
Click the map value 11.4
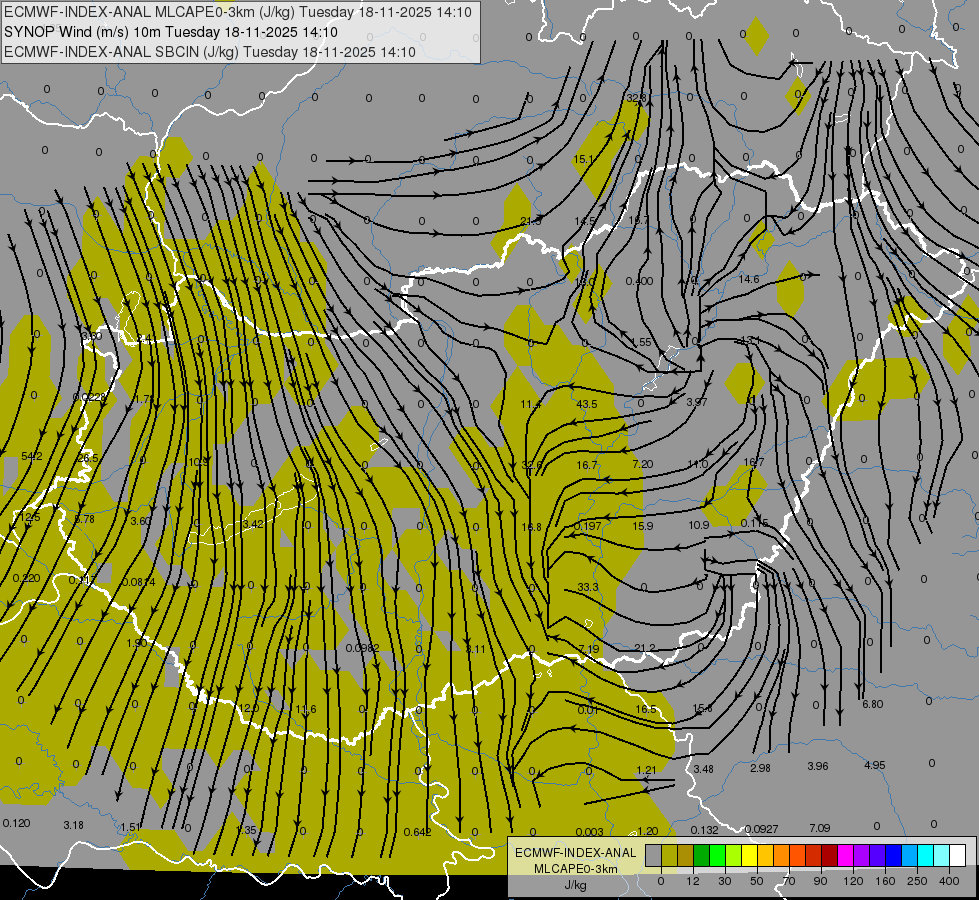[531, 404]
